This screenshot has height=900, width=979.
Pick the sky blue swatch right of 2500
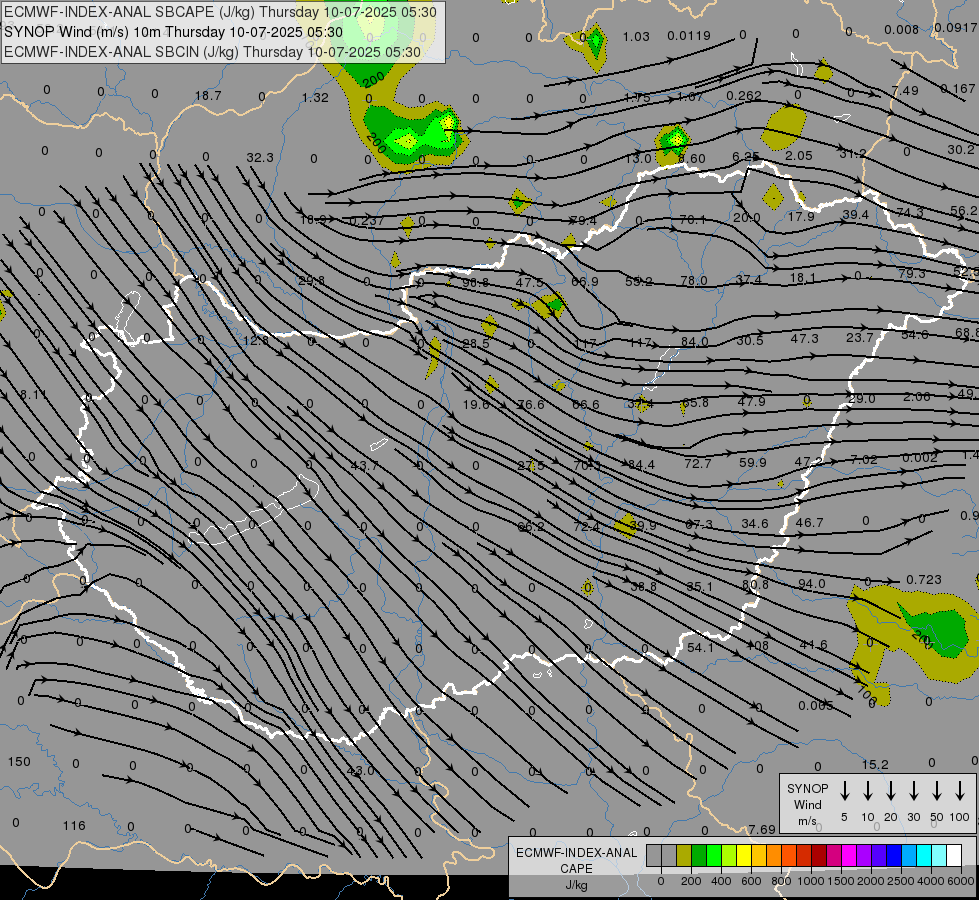908,856
